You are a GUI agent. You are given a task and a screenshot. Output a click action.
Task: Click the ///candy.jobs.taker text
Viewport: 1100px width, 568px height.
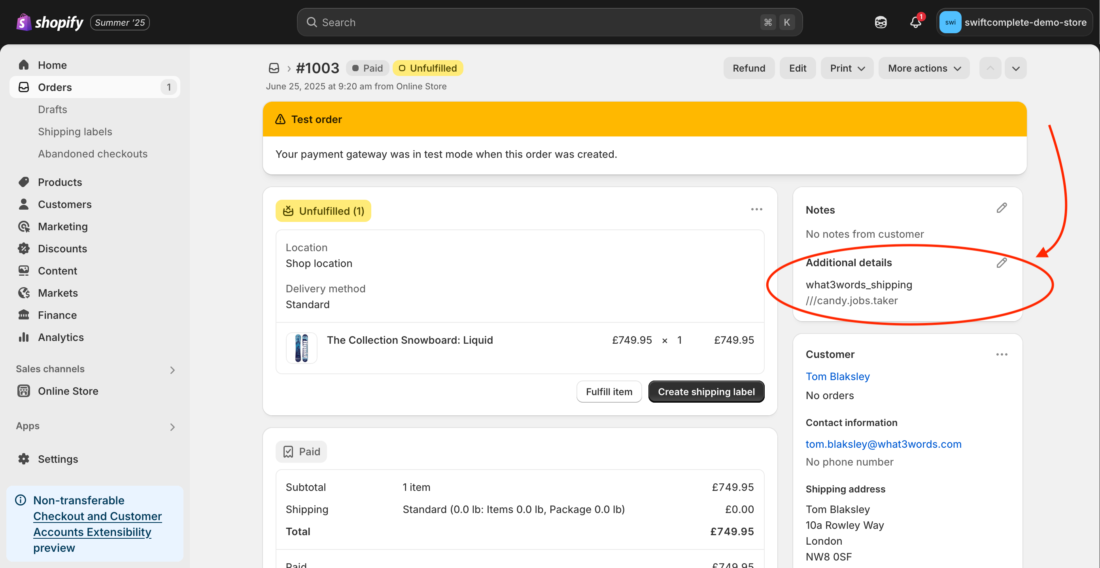pyautogui.click(x=852, y=301)
